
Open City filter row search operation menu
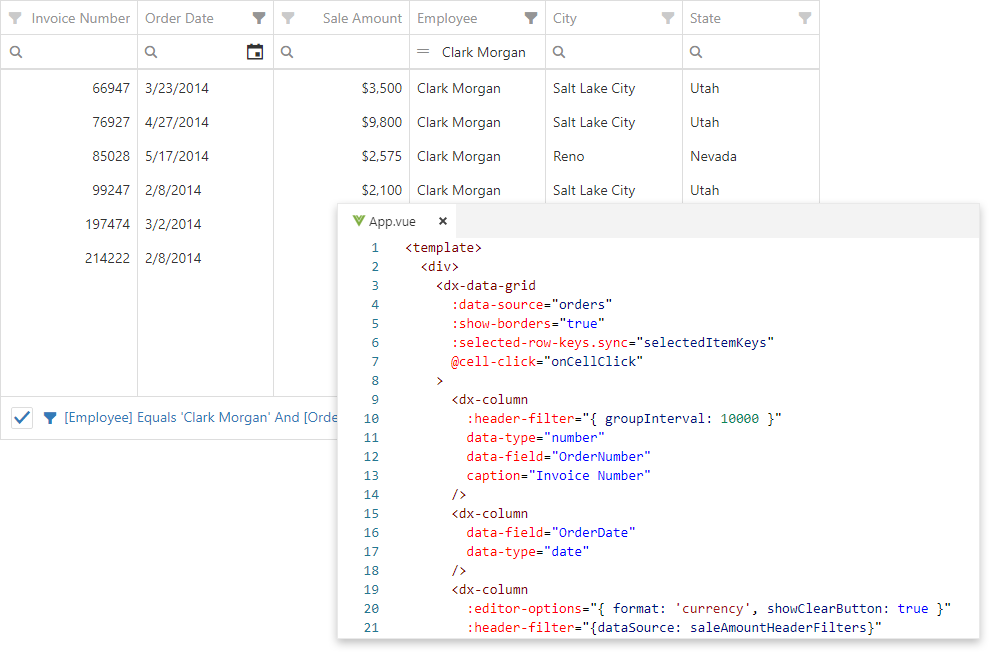pos(559,52)
